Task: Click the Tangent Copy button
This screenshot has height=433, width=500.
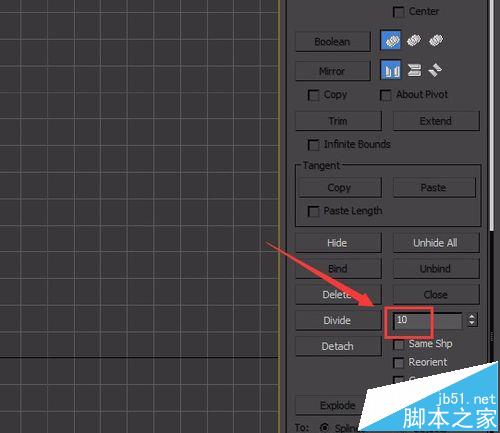Action: point(340,187)
